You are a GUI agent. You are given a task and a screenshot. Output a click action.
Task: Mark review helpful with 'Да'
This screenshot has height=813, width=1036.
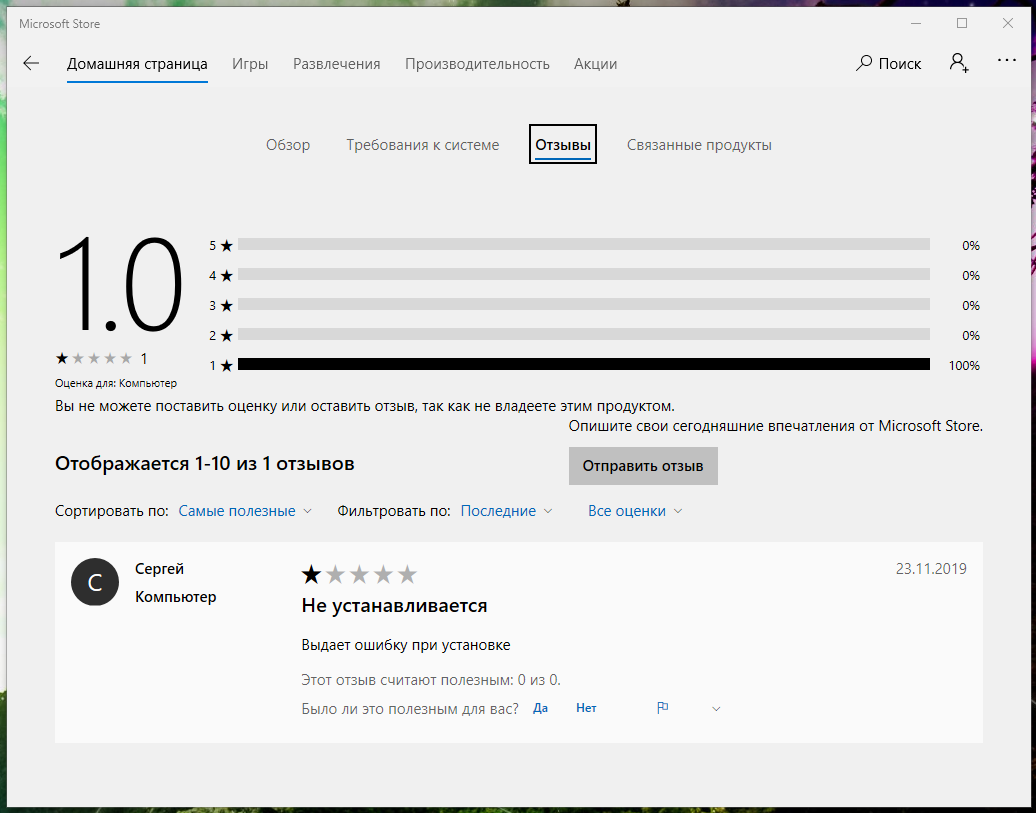(x=540, y=708)
